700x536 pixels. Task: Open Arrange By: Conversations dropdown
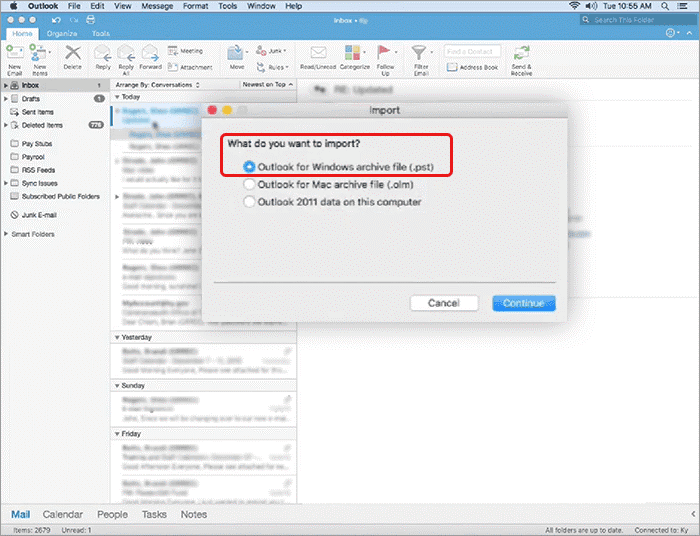(x=158, y=85)
